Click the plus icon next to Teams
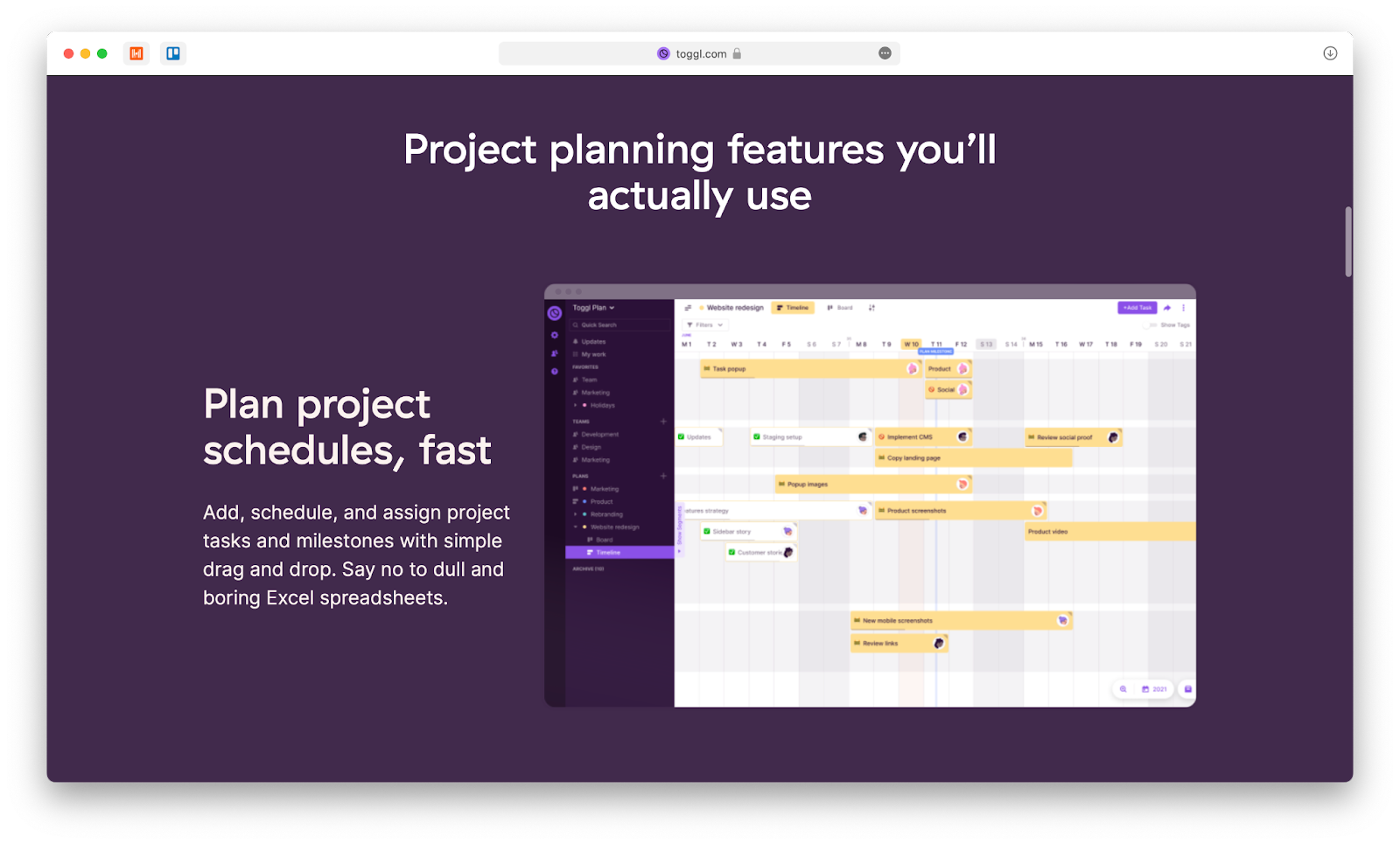 click(663, 422)
